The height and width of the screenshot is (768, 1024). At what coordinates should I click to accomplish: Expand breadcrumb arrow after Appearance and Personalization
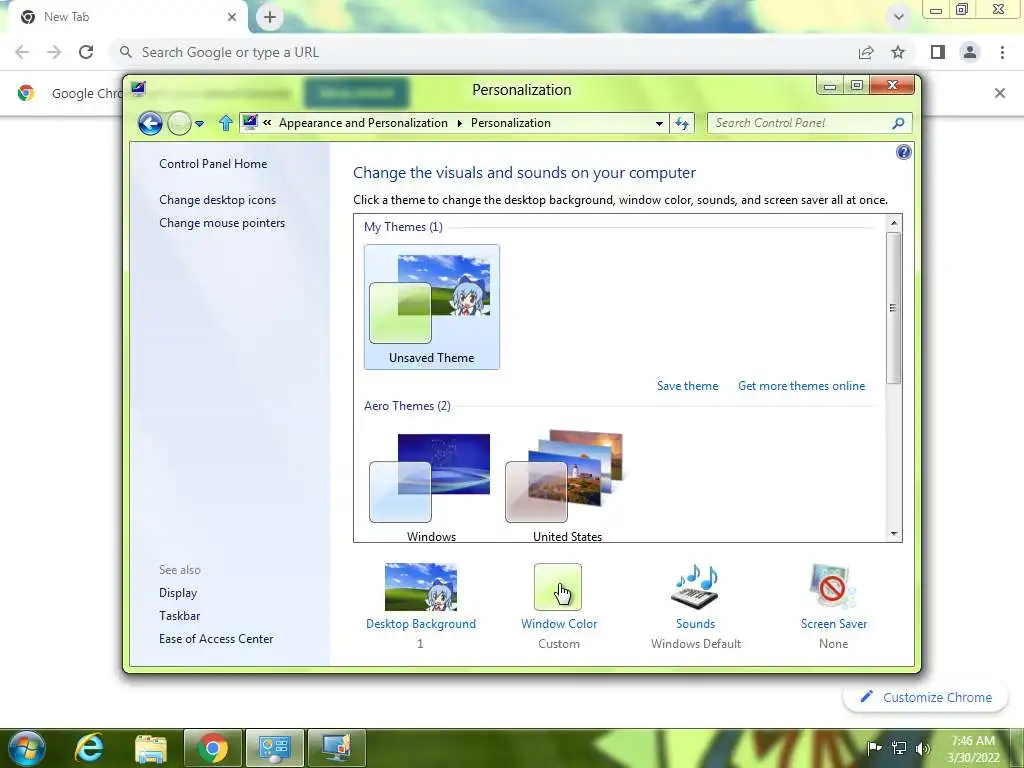460,123
